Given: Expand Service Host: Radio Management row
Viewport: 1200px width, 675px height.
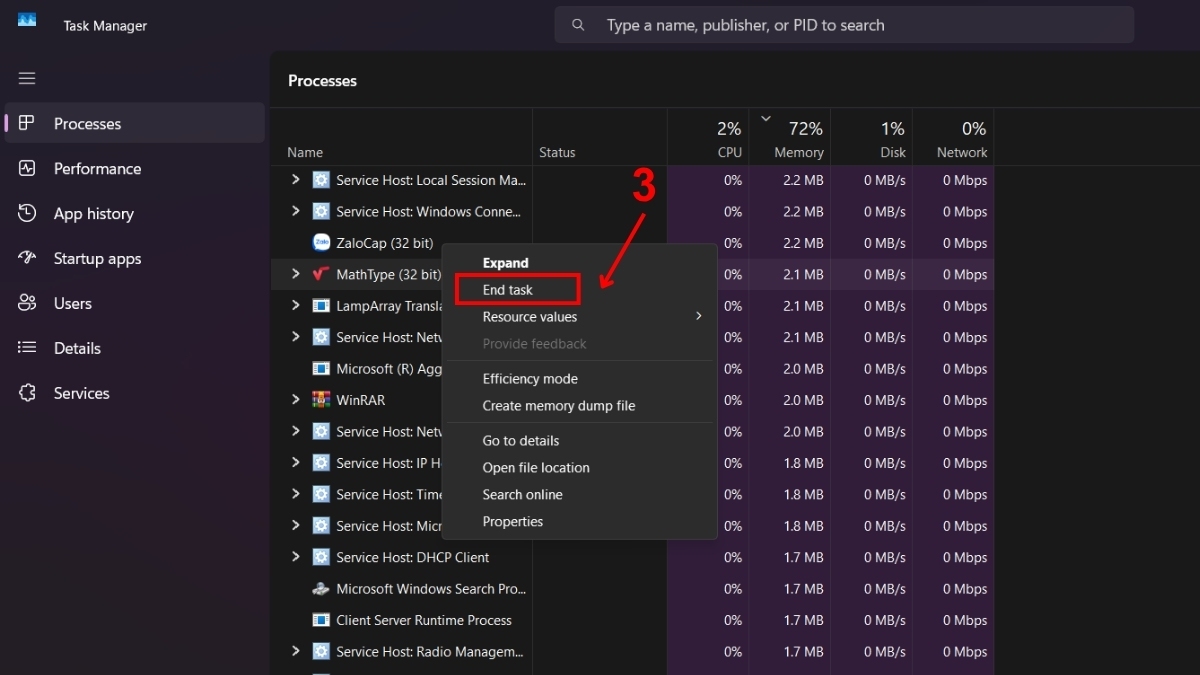Looking at the screenshot, I should (x=295, y=651).
